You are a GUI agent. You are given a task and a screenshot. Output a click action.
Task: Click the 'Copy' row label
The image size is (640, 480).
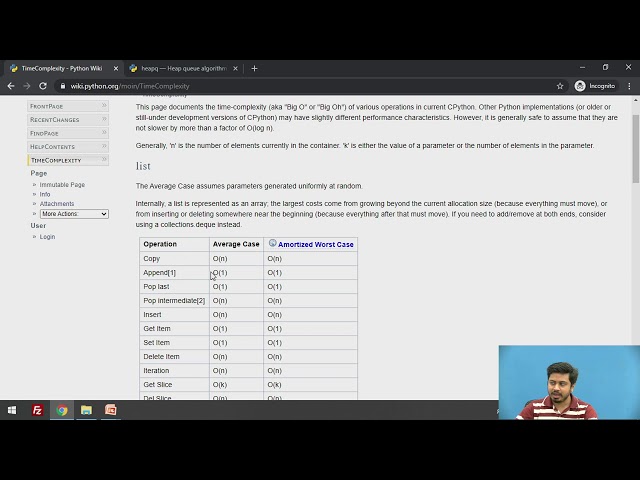coord(151,259)
